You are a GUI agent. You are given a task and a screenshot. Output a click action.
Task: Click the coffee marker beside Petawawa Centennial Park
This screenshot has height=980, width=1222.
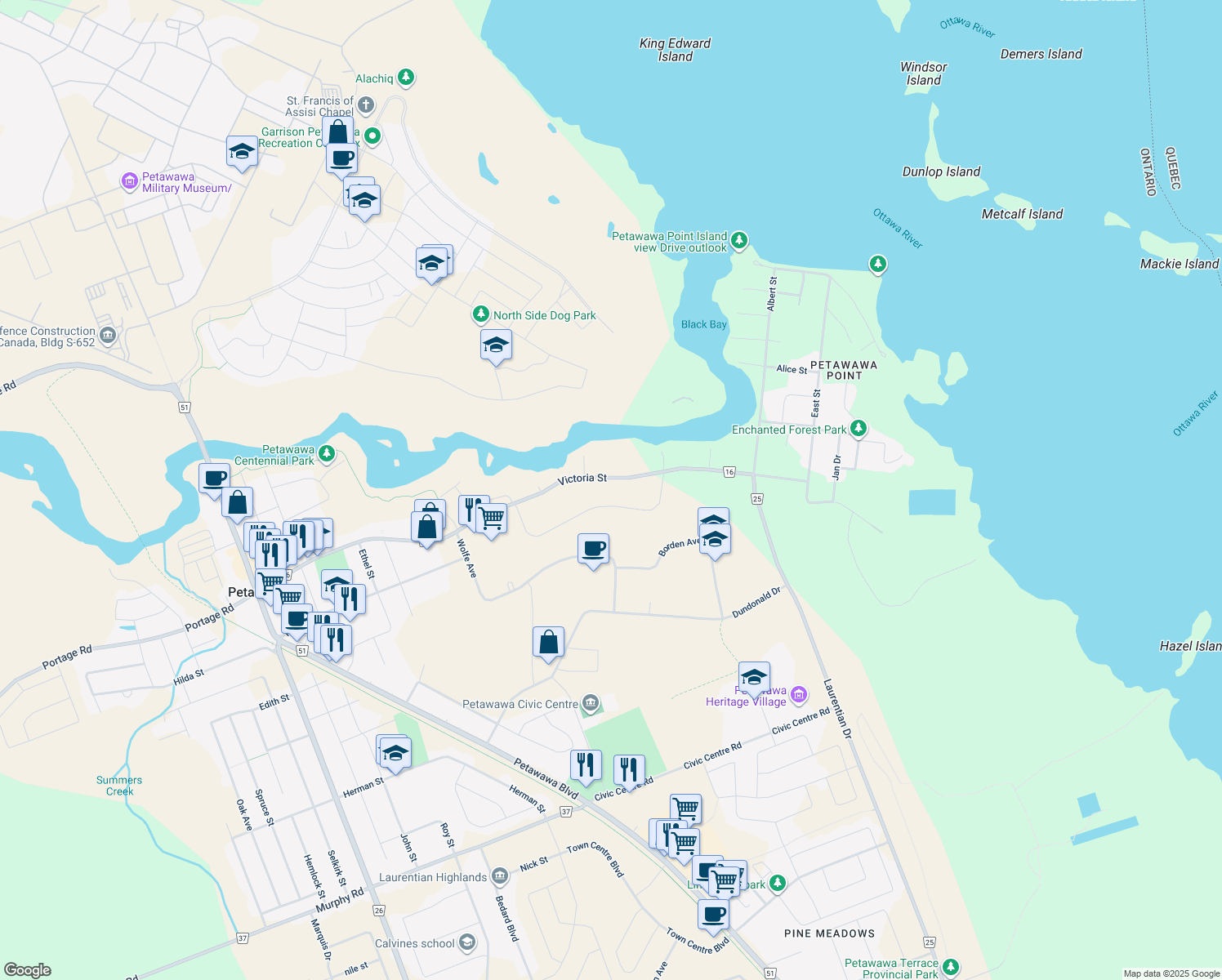[x=215, y=479]
